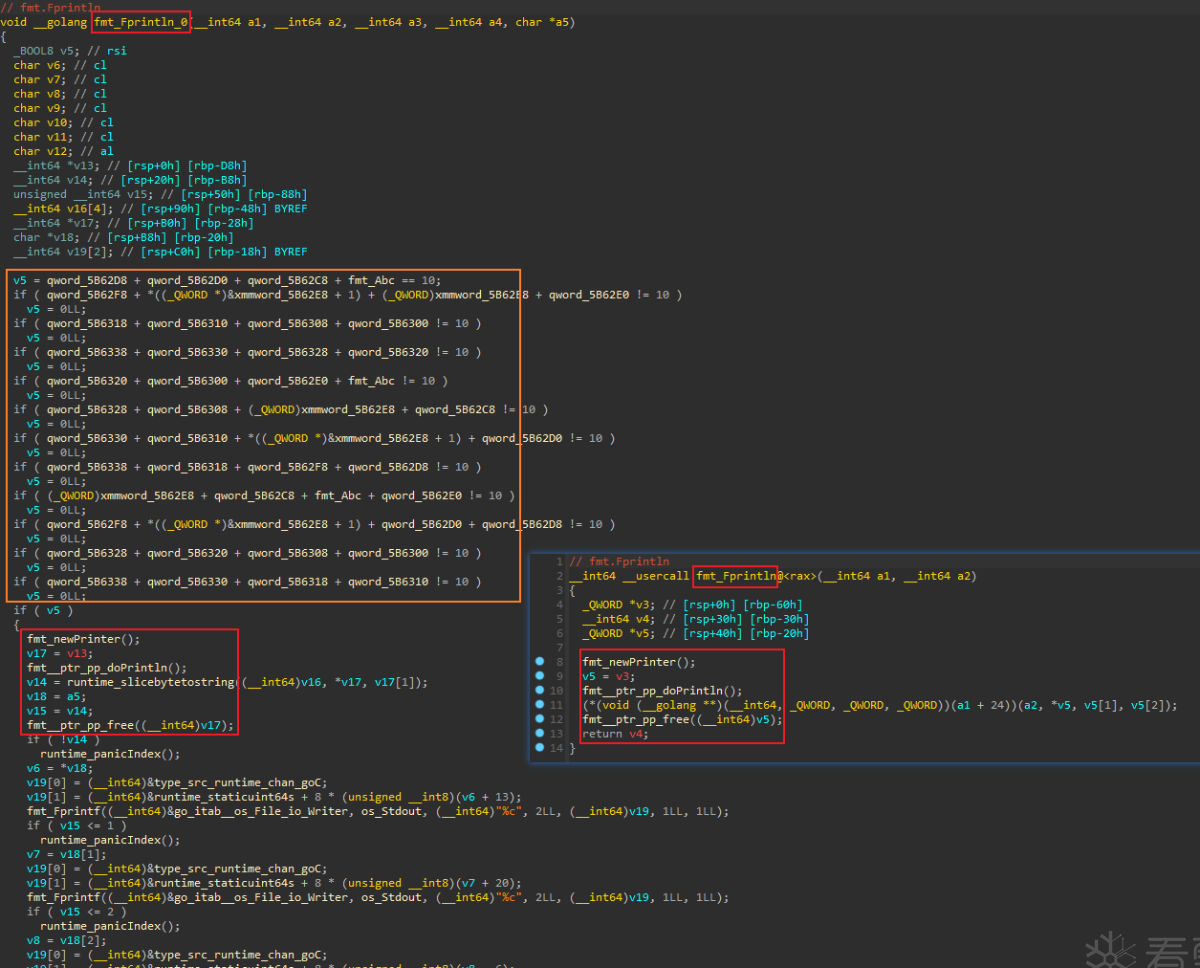Open fmt__ptr_pp_doPrintln() in inset window

click(663, 691)
